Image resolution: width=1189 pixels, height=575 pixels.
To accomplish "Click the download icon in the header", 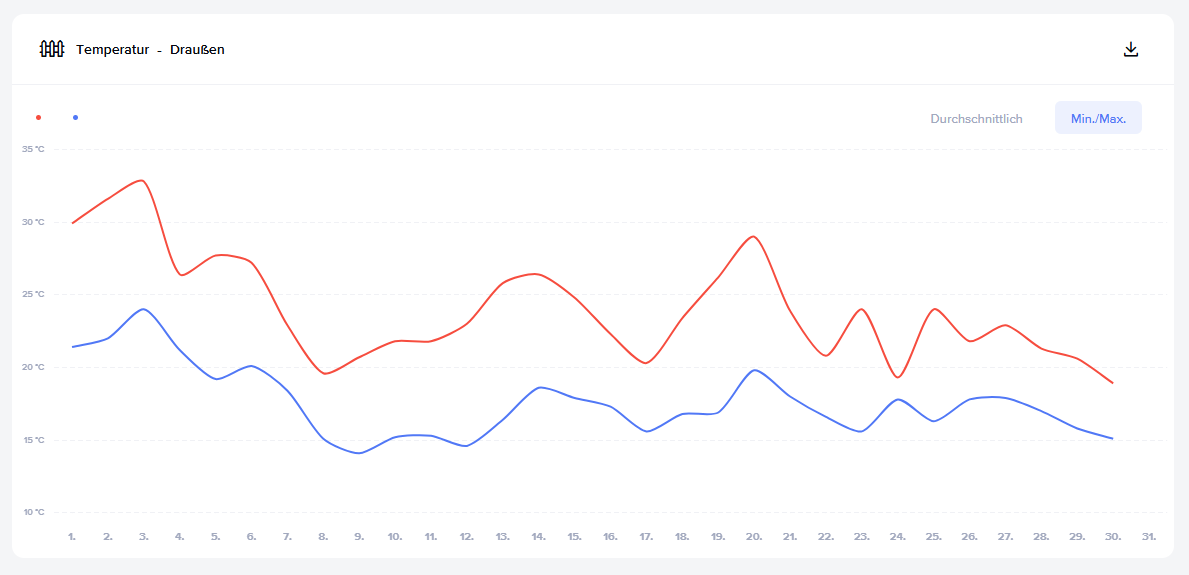I will tap(1131, 49).
